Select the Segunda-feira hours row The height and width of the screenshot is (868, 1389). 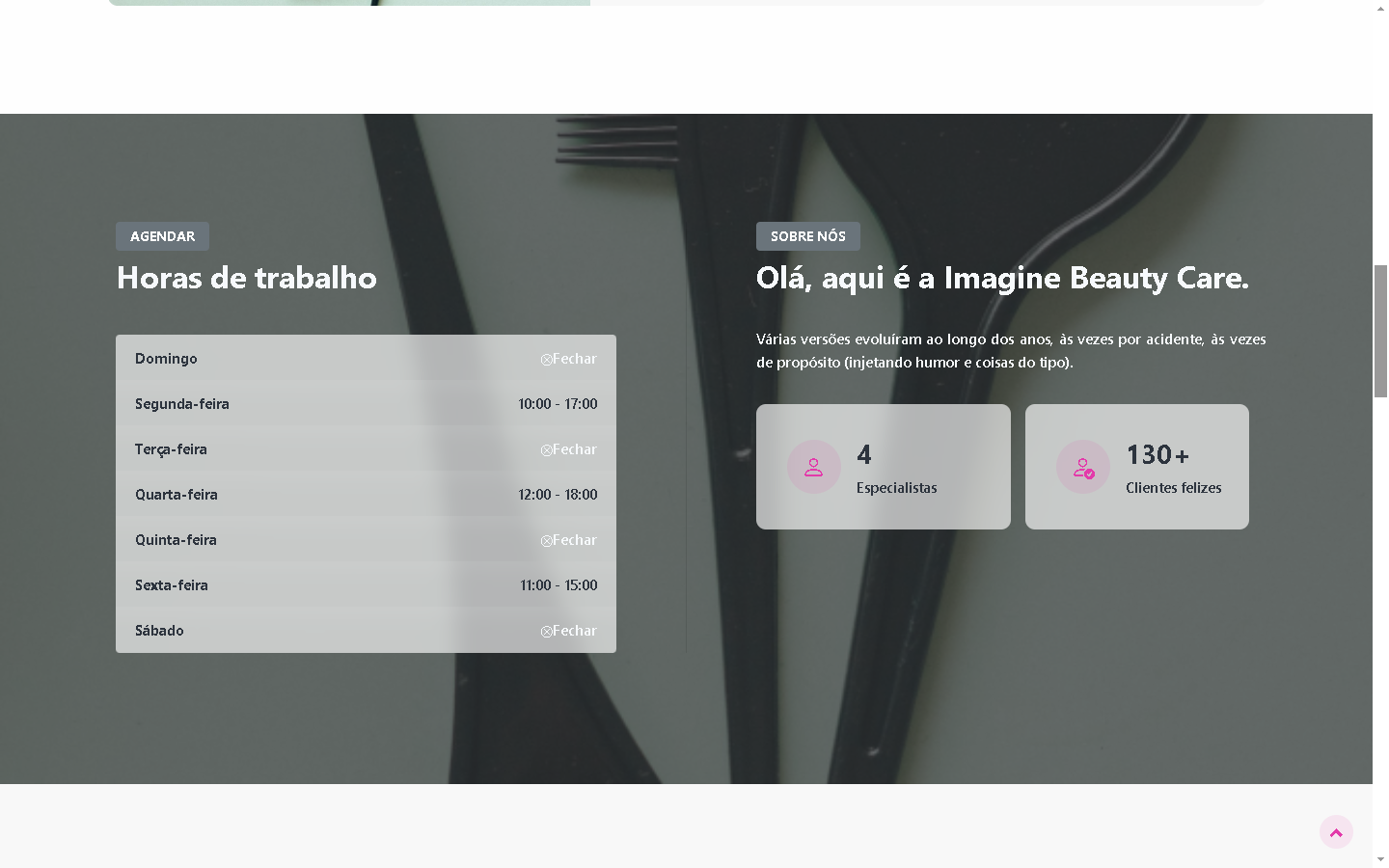[366, 404]
